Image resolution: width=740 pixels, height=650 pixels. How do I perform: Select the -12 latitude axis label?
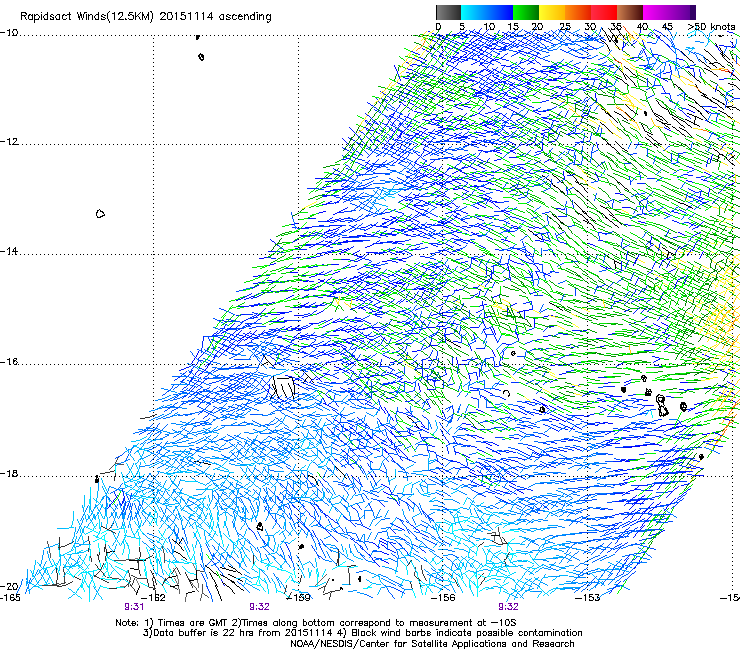click(9, 142)
